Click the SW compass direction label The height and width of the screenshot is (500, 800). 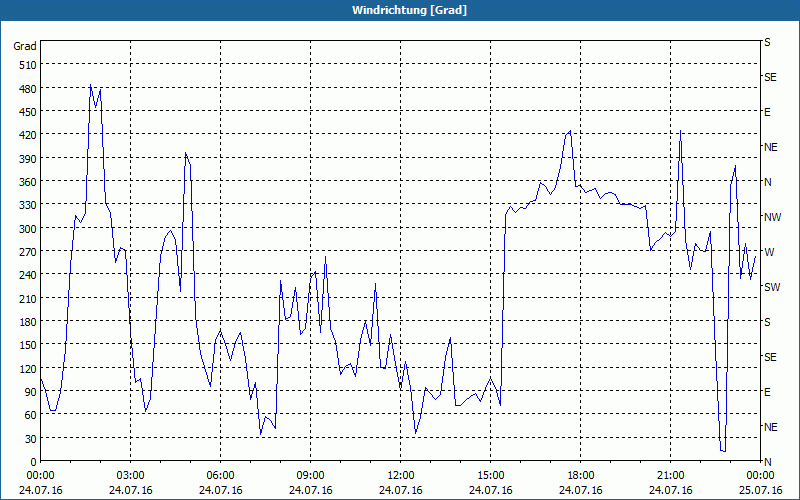coord(772,287)
